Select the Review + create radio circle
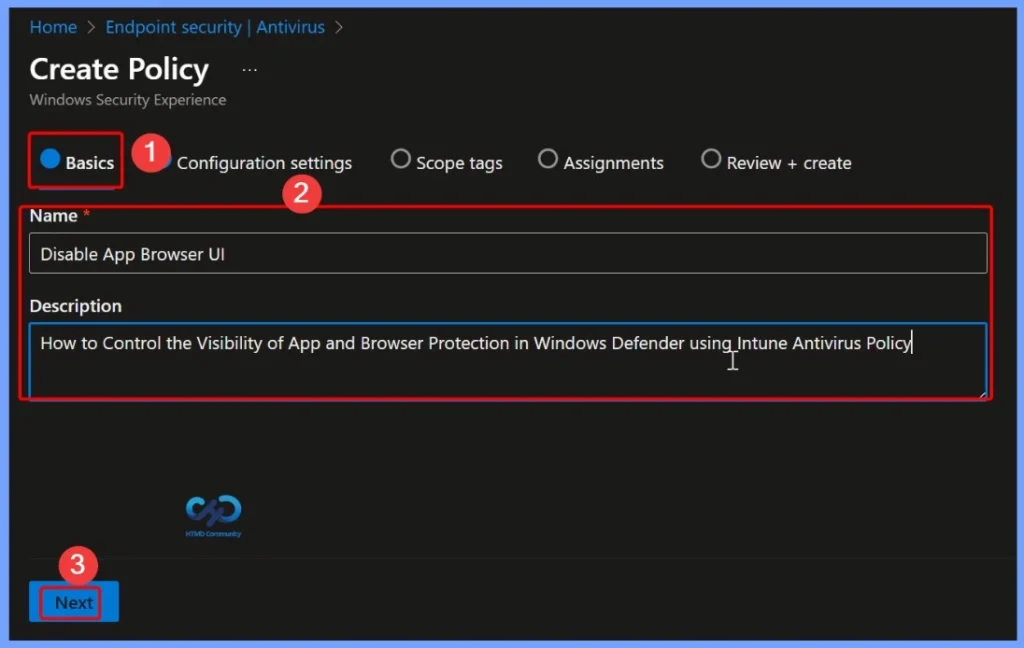This screenshot has width=1024, height=648. pos(711,159)
